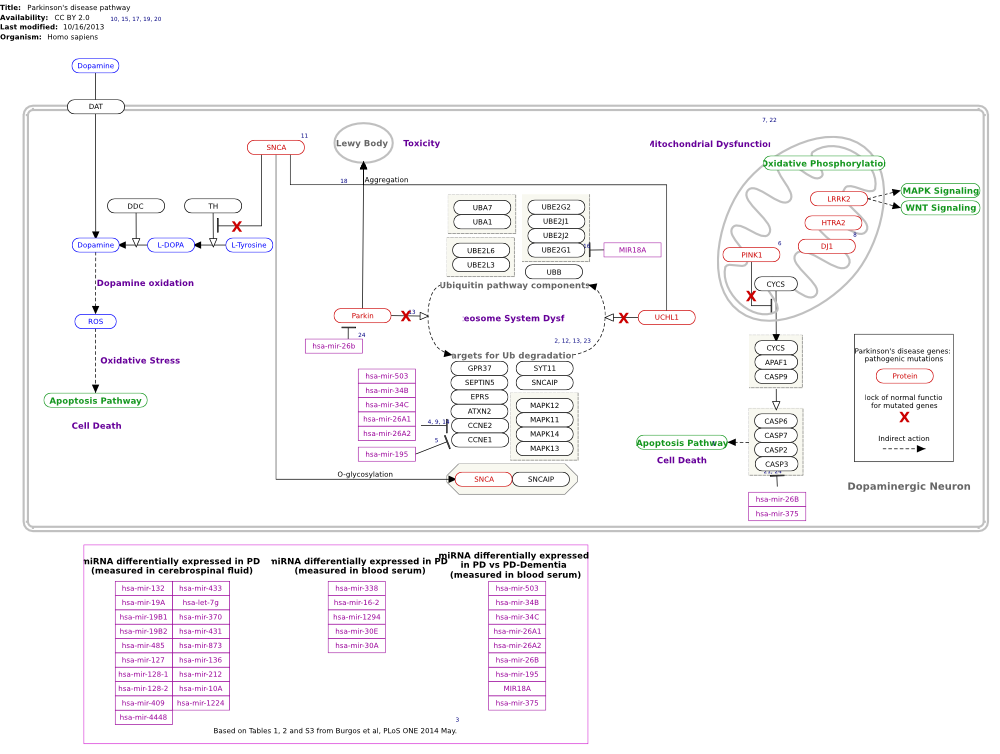Select the ROS metabolite node
This screenshot has width=1000, height=754.
pos(96,322)
